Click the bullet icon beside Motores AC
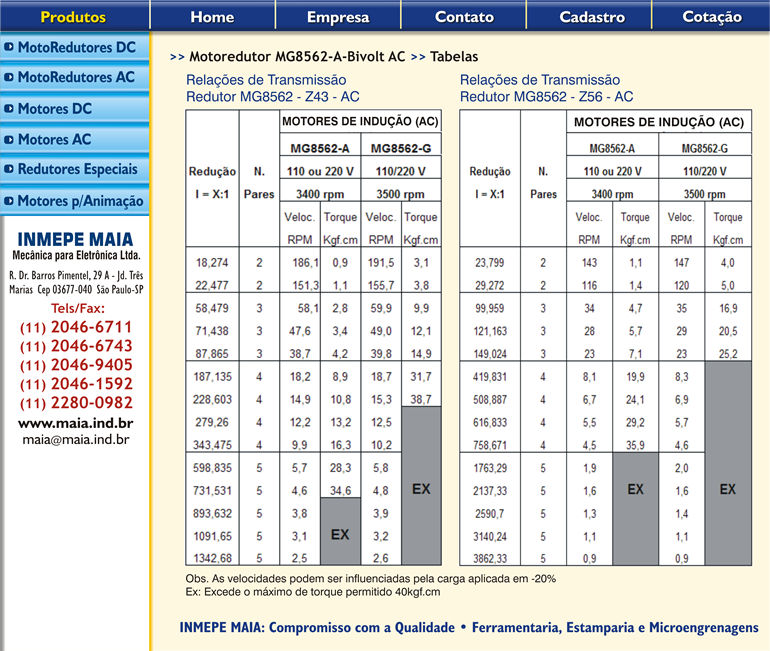 point(9,140)
